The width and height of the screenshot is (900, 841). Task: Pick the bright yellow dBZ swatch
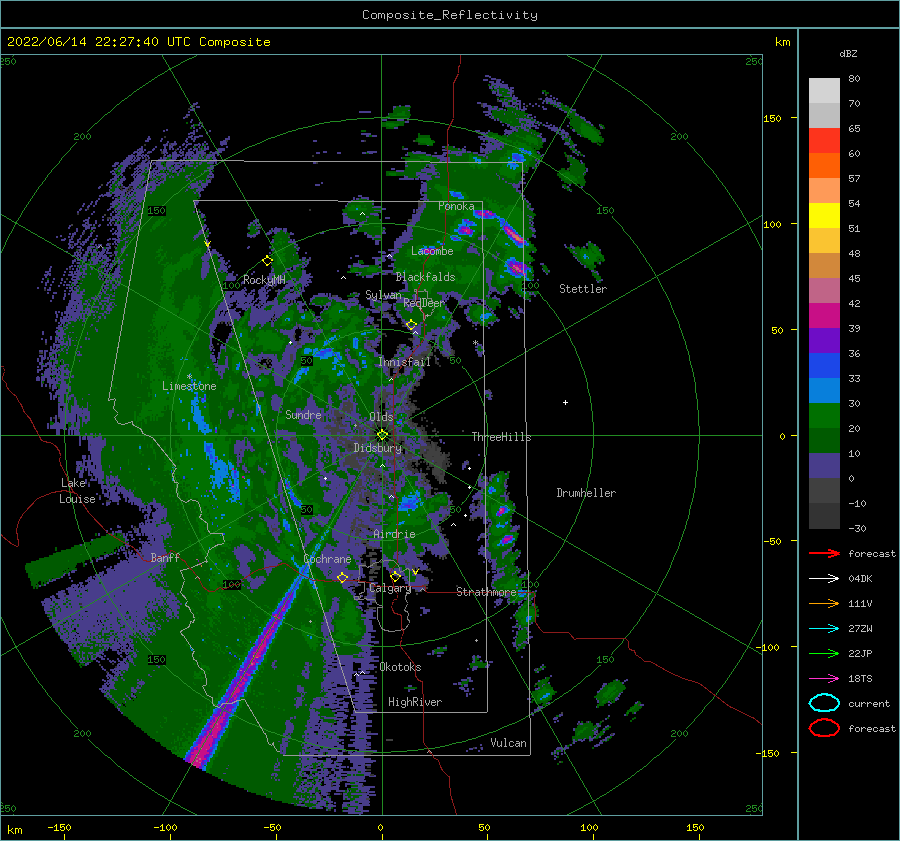[x=824, y=216]
